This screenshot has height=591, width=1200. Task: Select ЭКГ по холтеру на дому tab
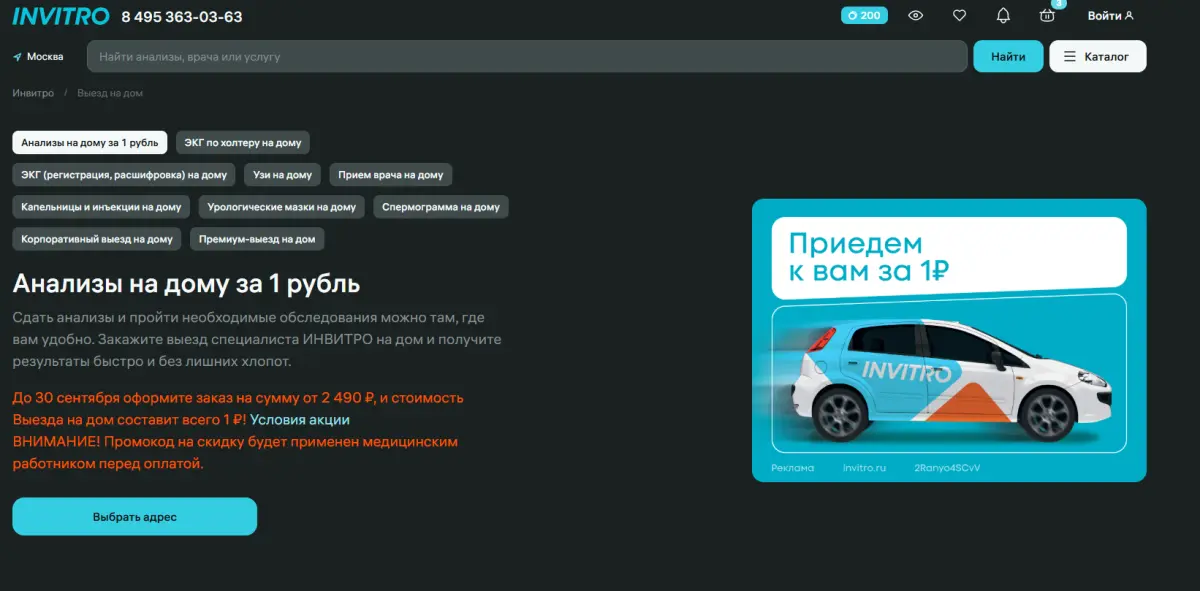click(x=243, y=143)
